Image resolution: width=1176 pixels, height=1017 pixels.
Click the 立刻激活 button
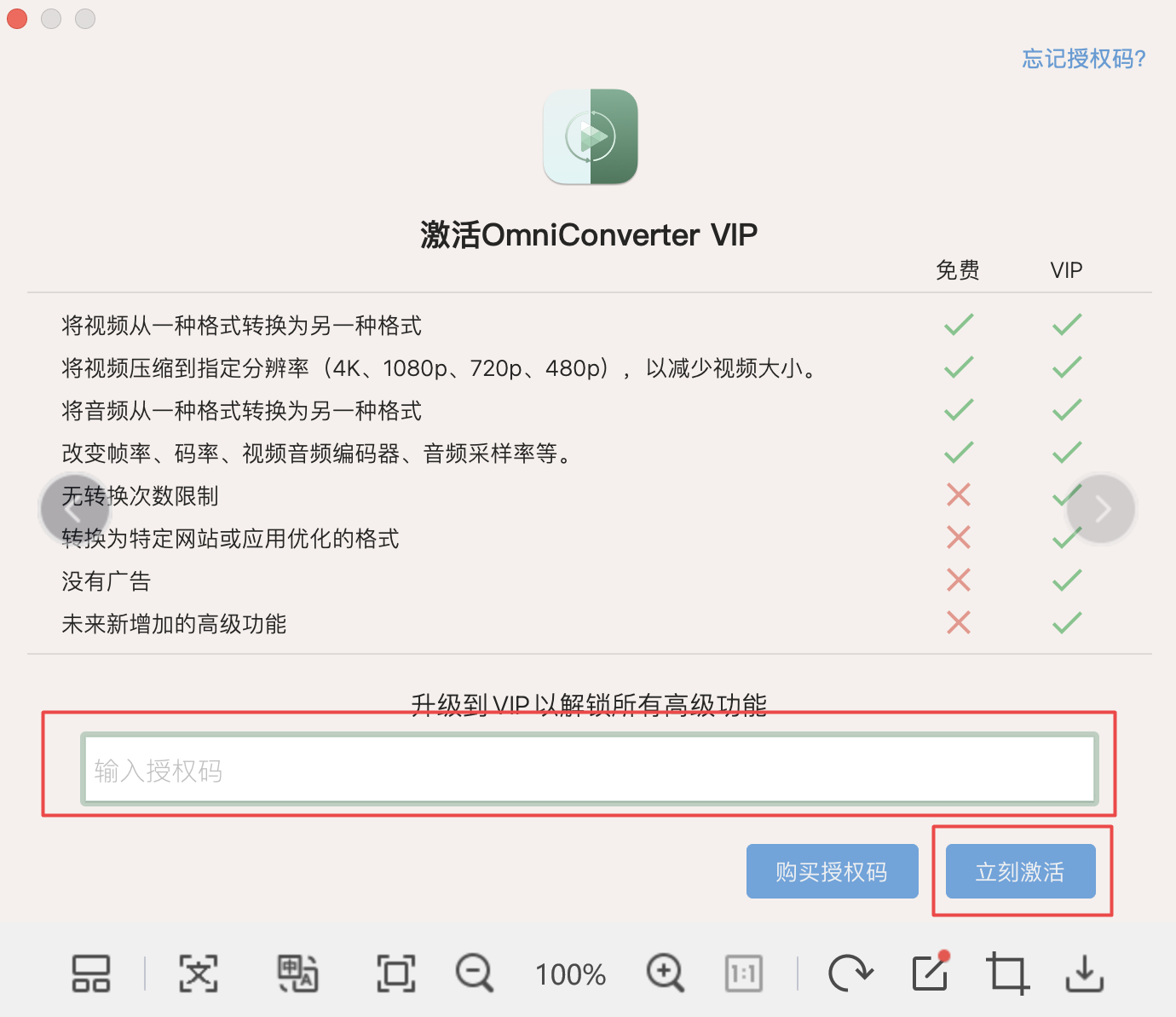[1021, 871]
